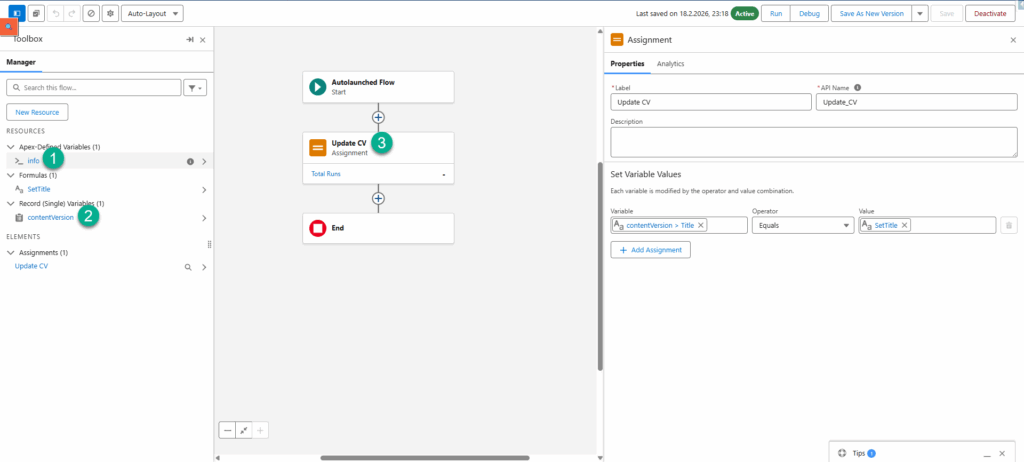Switch to the Analytics tab
Image resolution: width=1024 pixels, height=462 pixels.
[670, 64]
